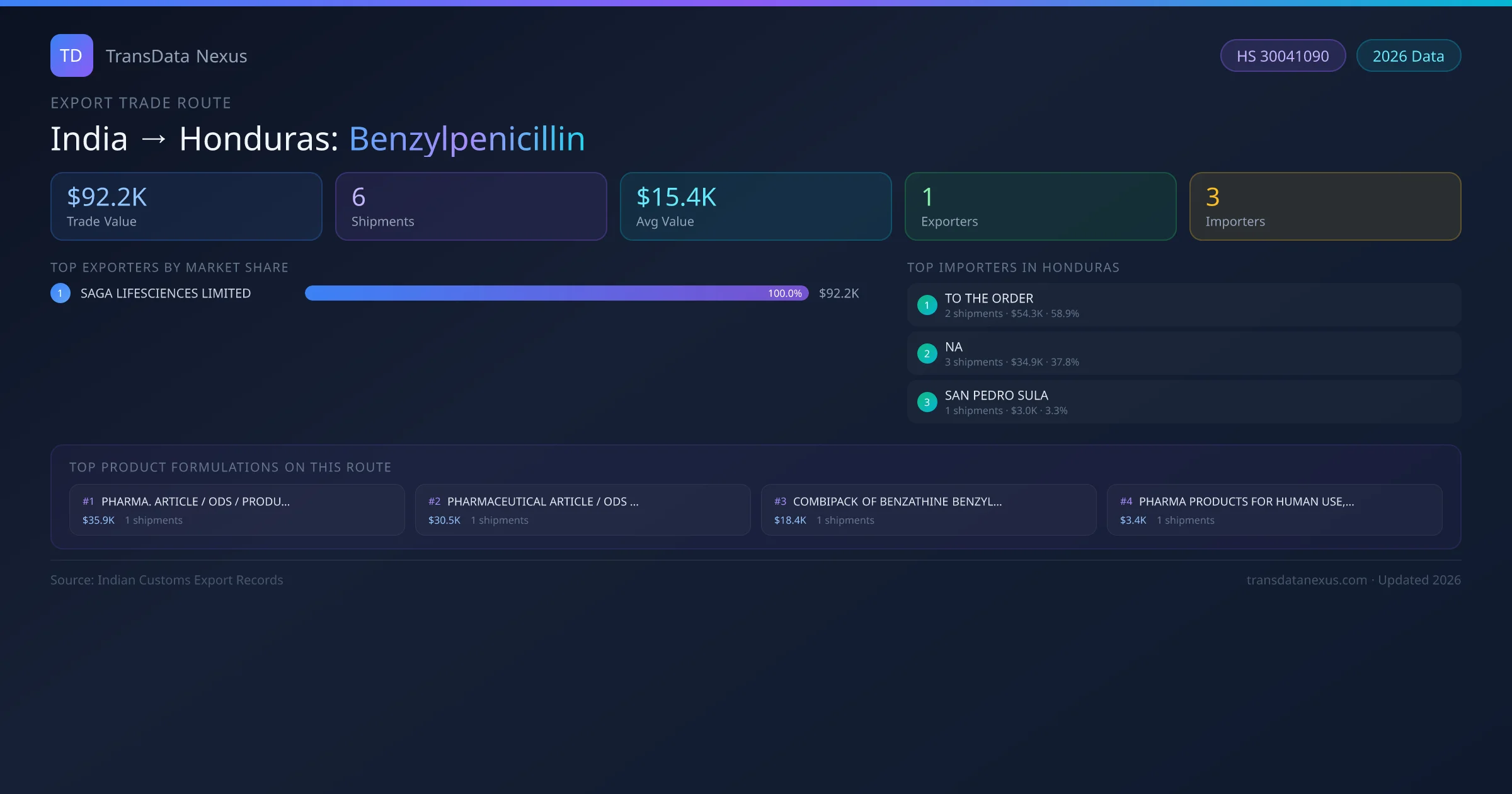
Task: Click the transdatanexus.com footer link
Action: click(1306, 580)
